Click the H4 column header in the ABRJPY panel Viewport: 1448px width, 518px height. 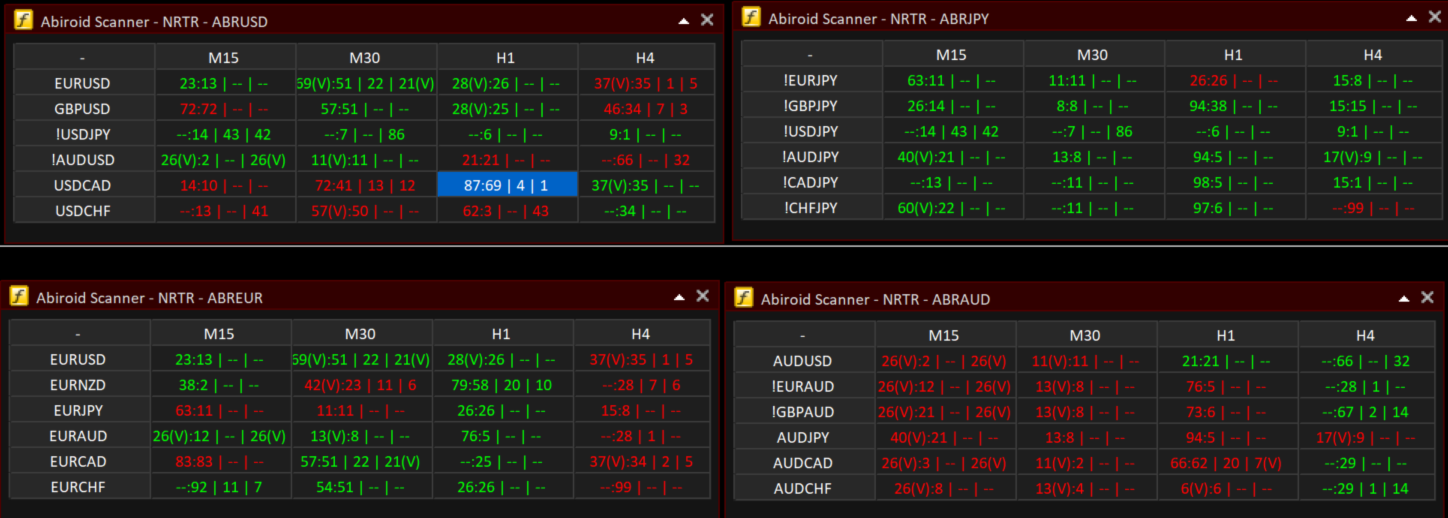(1373, 55)
